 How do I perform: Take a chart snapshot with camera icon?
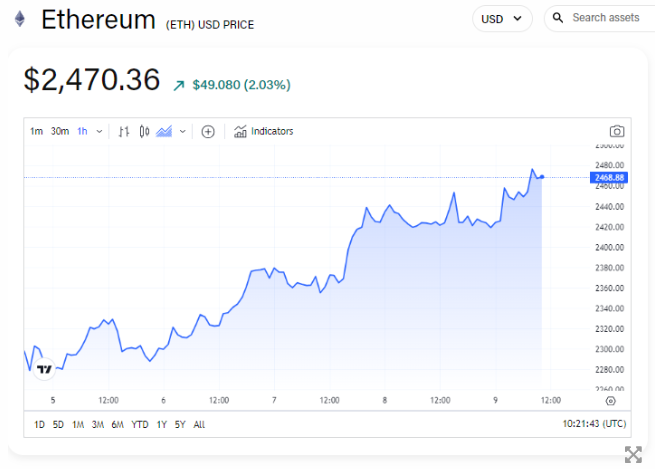[x=617, y=132]
